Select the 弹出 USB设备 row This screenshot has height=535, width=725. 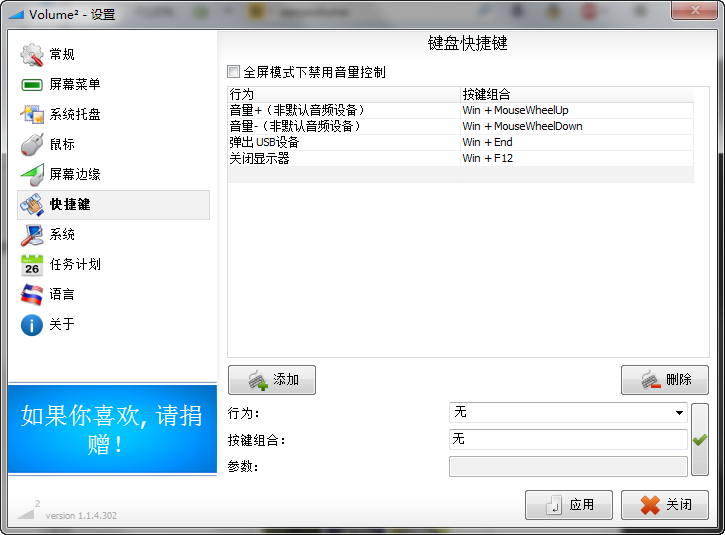461,142
